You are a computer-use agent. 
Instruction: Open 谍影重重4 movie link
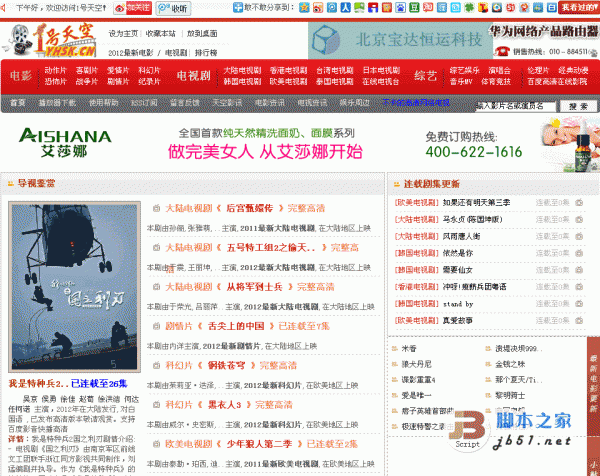(418, 380)
